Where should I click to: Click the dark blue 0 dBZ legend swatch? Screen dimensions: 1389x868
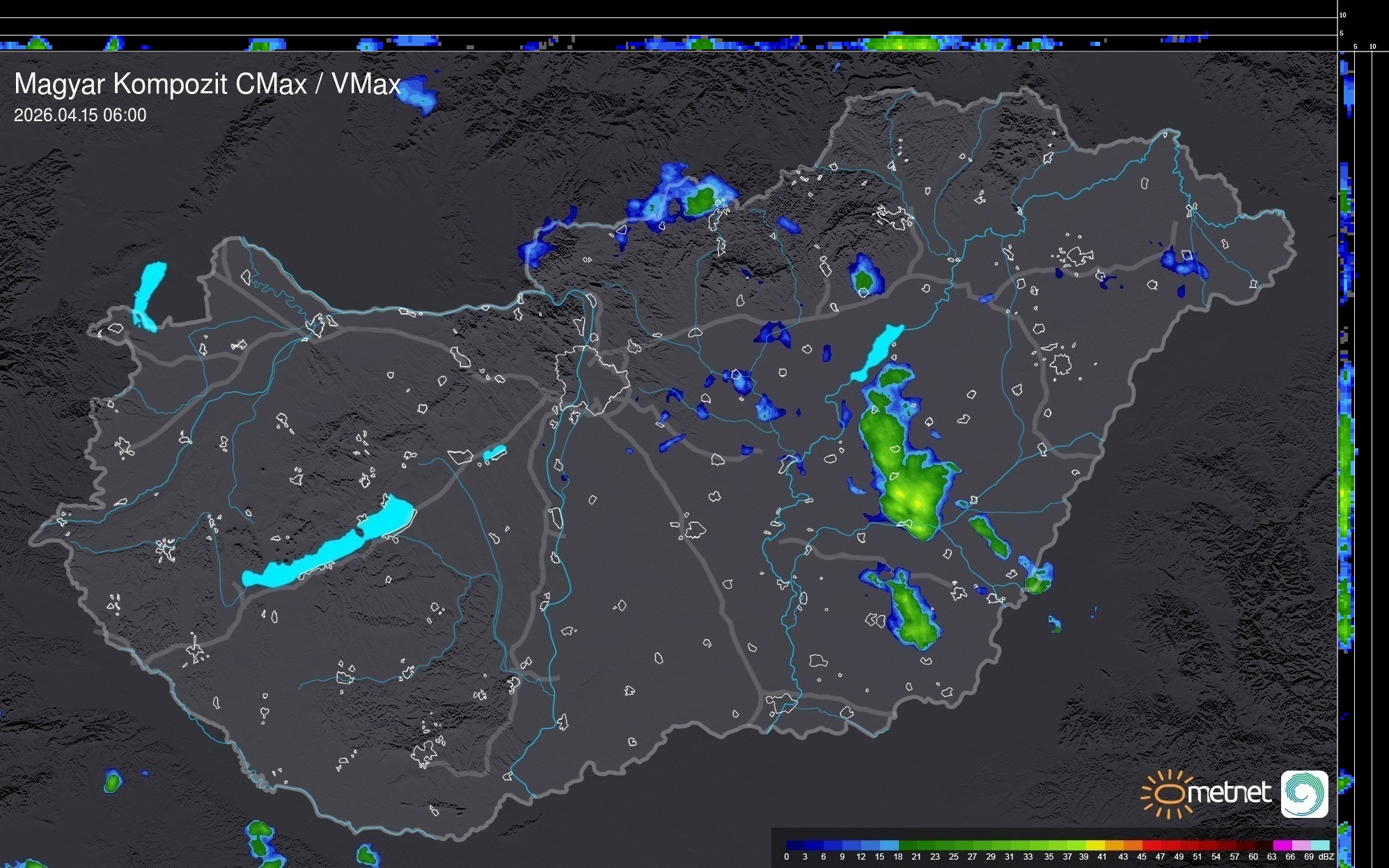point(796,845)
